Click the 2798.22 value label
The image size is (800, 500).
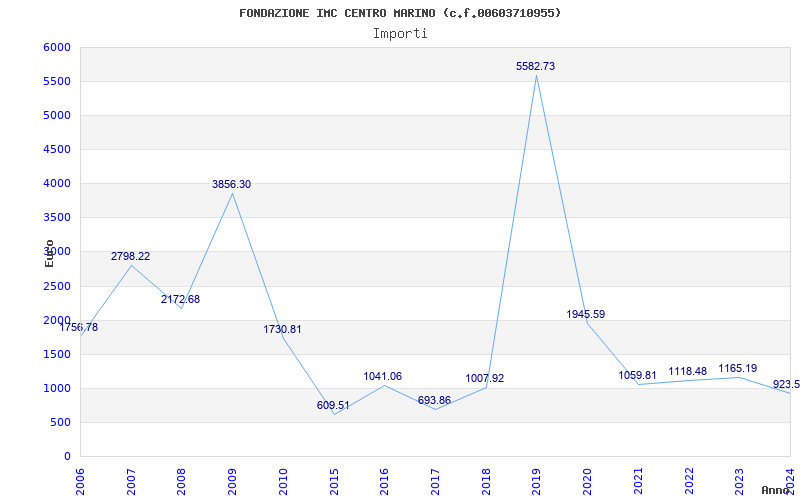click(x=131, y=256)
